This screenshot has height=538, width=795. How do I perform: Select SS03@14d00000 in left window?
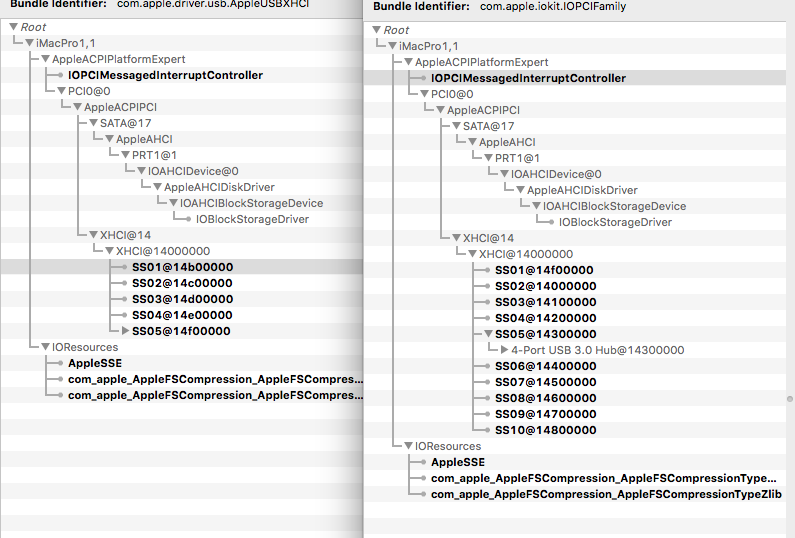(183, 299)
